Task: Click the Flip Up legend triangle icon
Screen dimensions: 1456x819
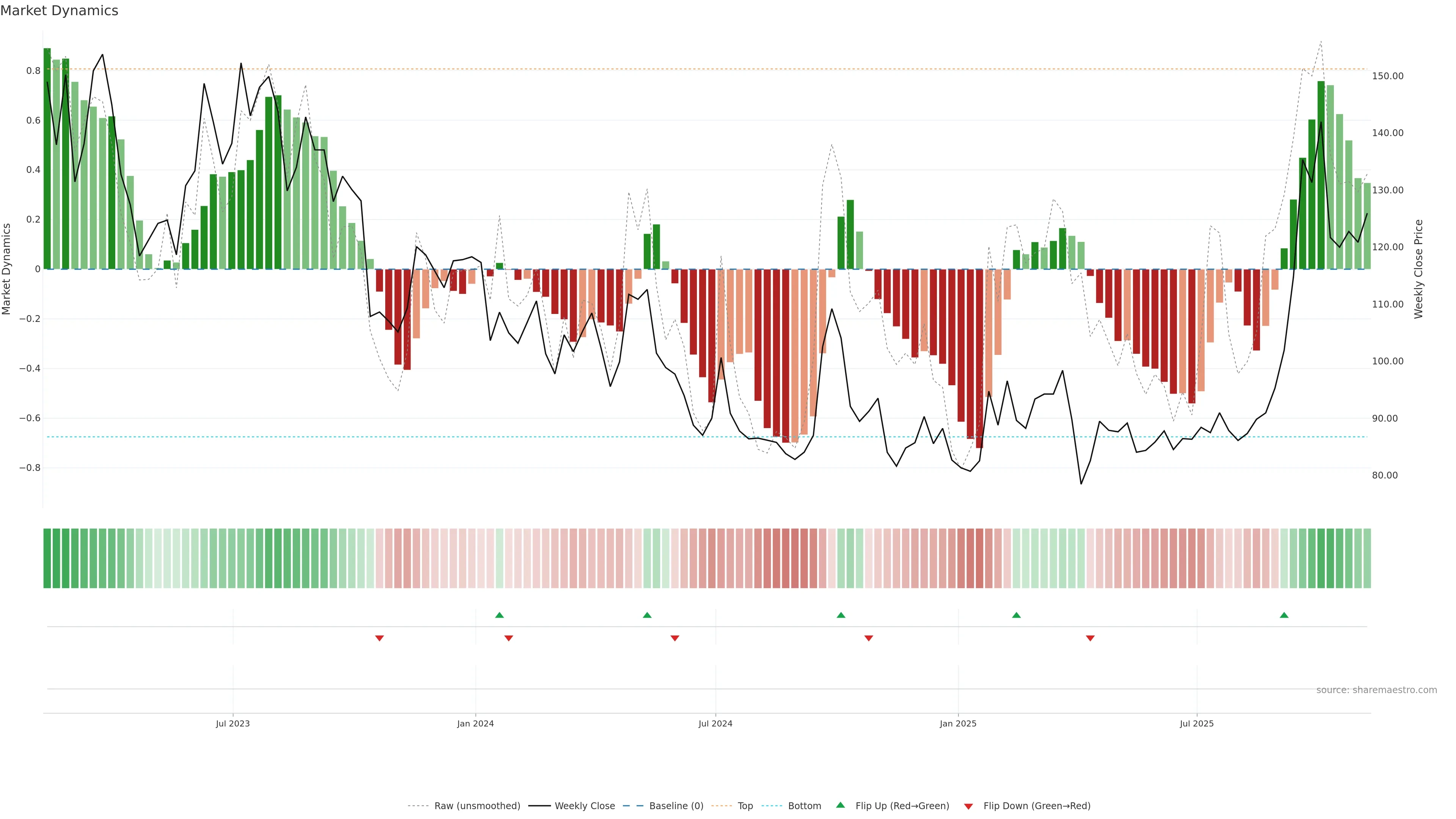Action: [x=841, y=805]
